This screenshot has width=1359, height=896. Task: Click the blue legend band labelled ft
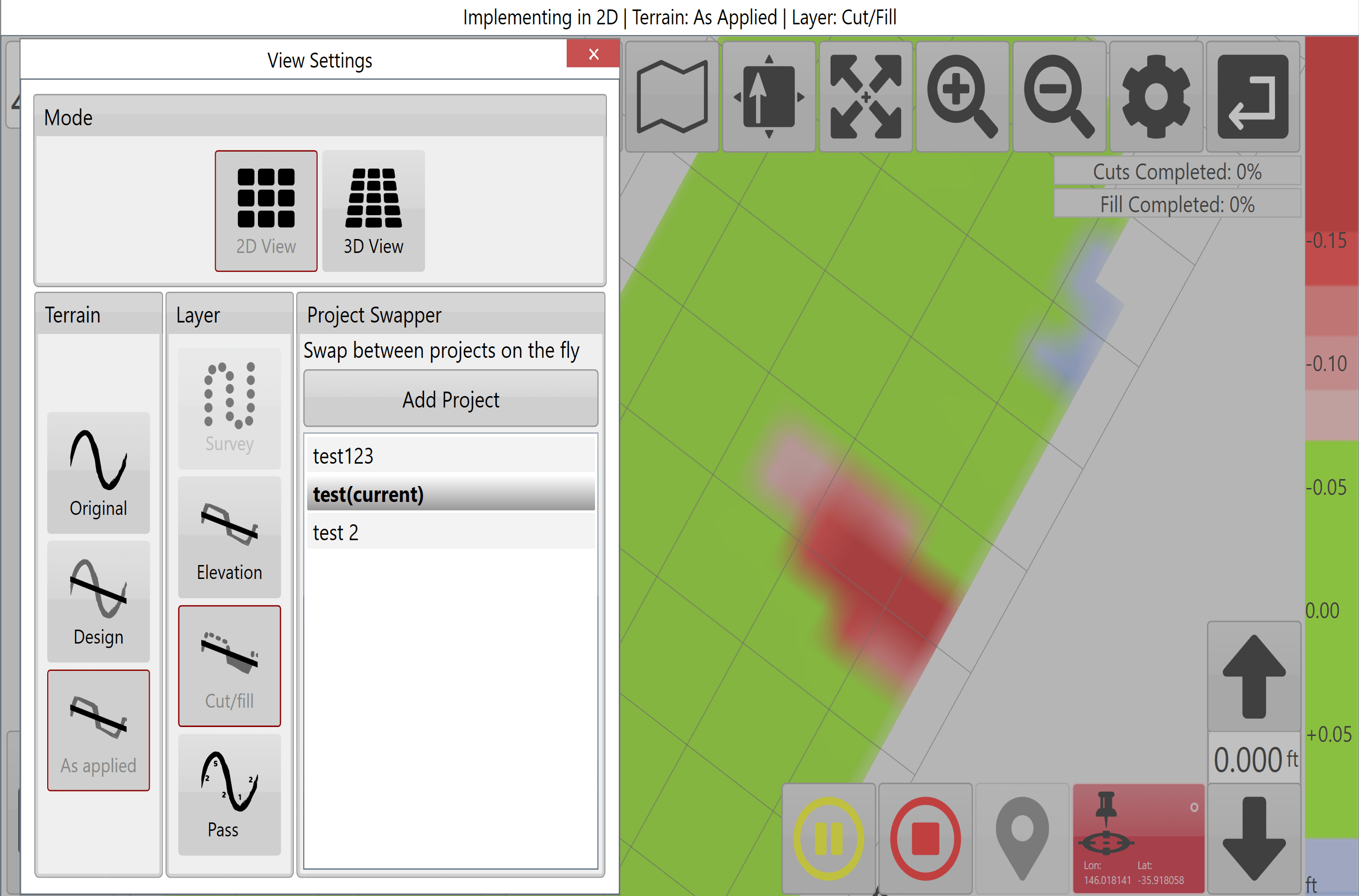point(1332,867)
